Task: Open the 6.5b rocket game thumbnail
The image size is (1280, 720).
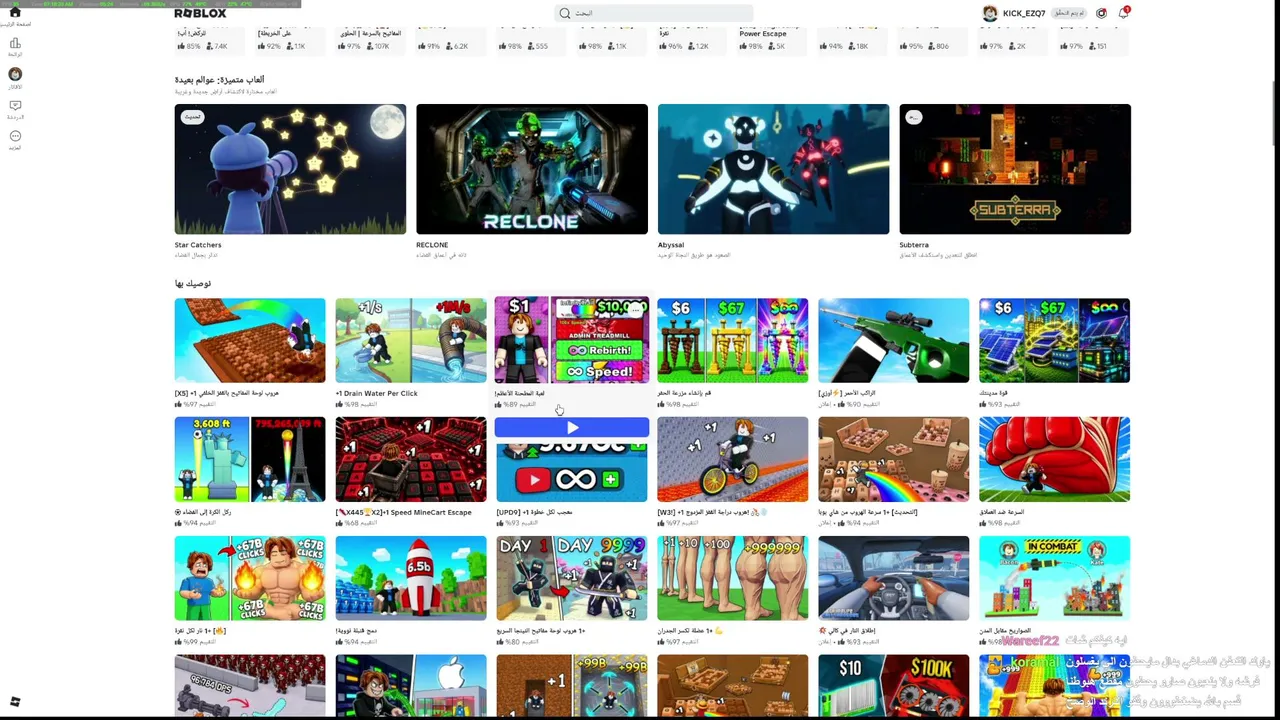Action: pos(411,579)
